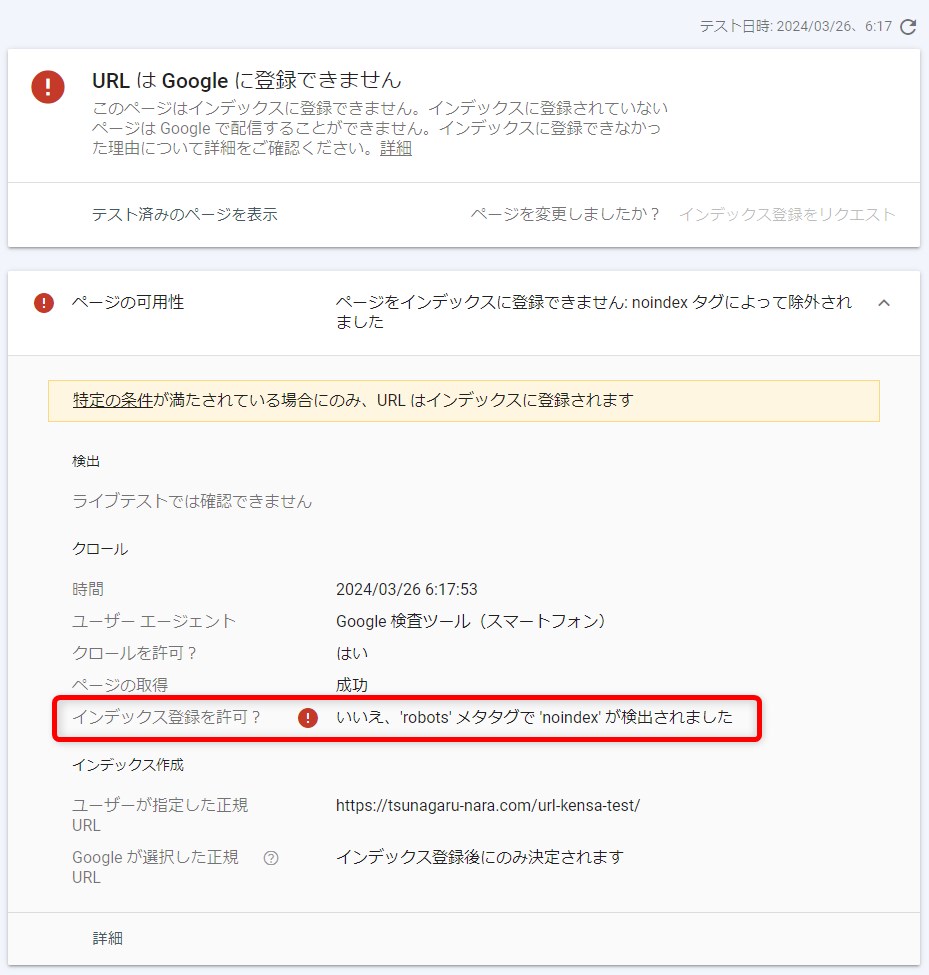The image size is (929, 975).
Task: Click the tsunagaru-nara.com canonical URL text
Action: coord(487,805)
